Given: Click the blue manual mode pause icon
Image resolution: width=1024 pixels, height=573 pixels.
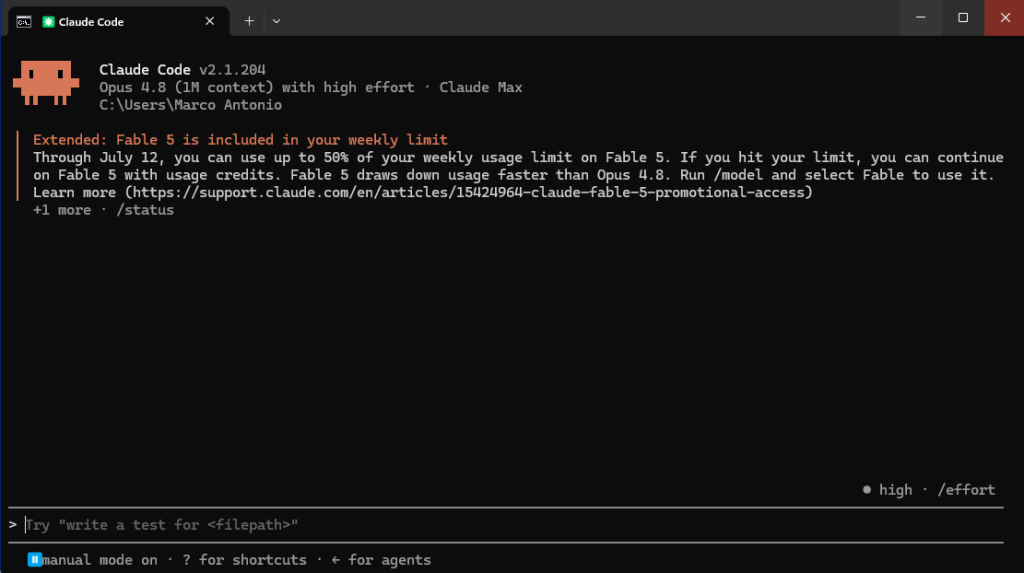Looking at the screenshot, I should pyautogui.click(x=35, y=560).
